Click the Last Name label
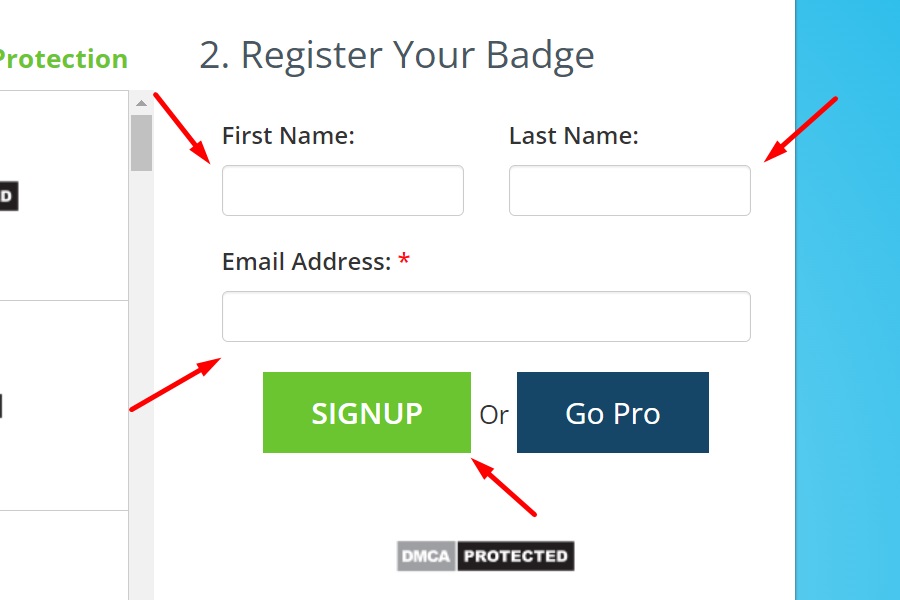Viewport: 900px width, 600px height. (x=573, y=136)
